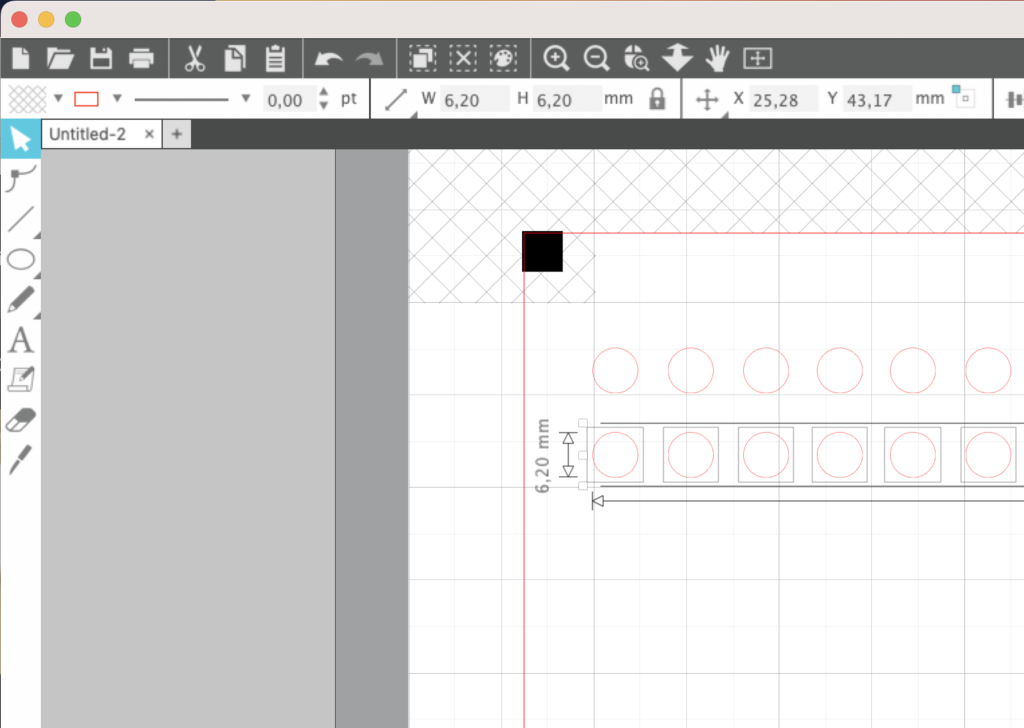
Task: Activate the Eraser tool
Action: (x=20, y=420)
